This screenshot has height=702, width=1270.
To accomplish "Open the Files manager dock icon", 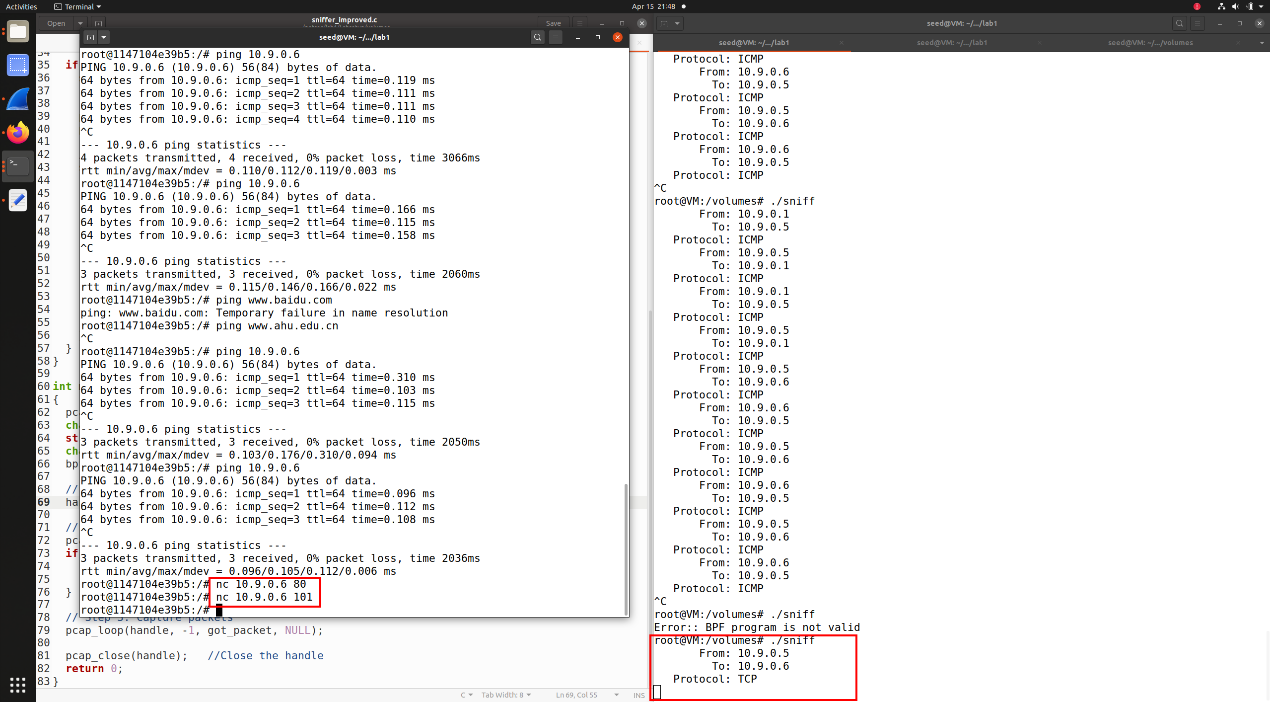I will pos(18,32).
